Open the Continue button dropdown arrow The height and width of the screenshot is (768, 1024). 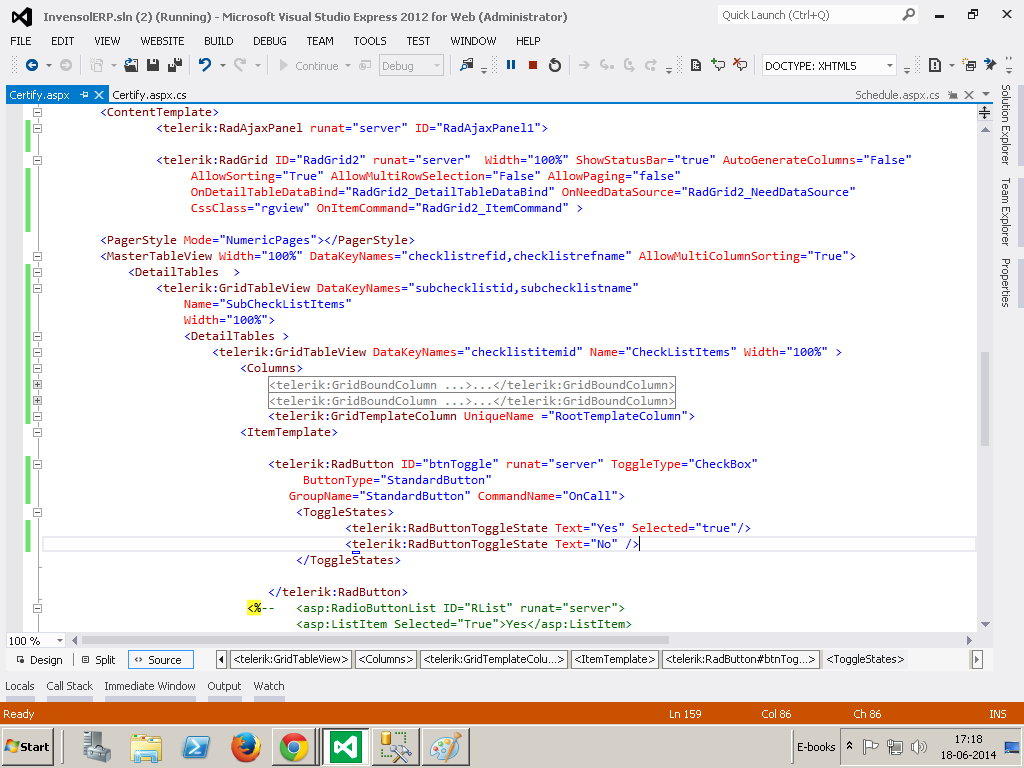[348, 66]
